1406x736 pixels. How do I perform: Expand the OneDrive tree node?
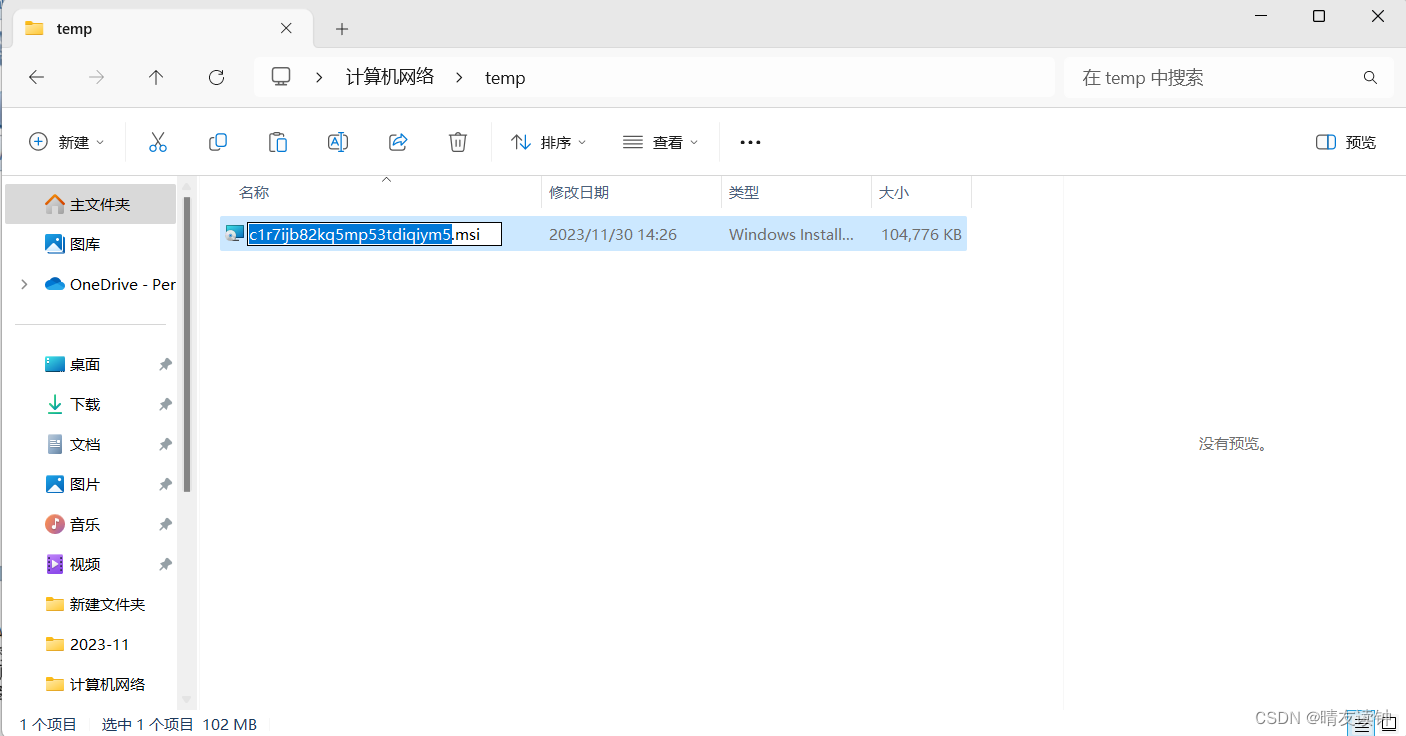click(x=24, y=284)
